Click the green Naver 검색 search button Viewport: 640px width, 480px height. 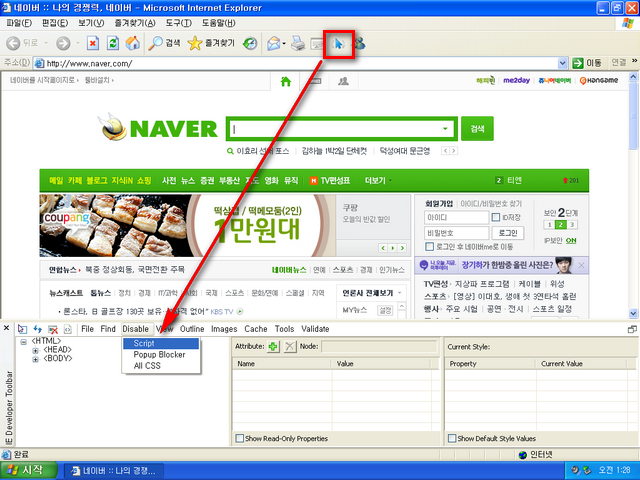point(477,129)
